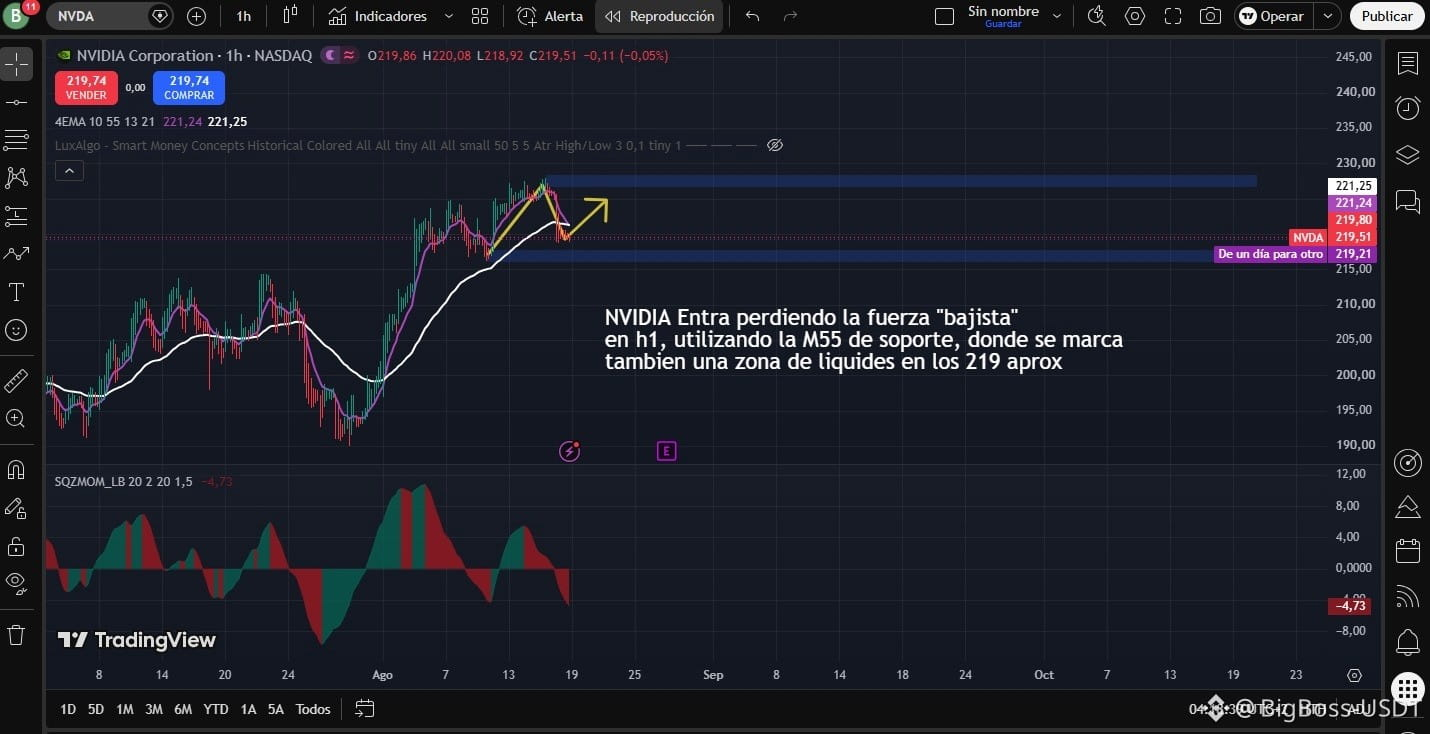The height and width of the screenshot is (734, 1430).
Task: Open the go to date calendar
Action: point(364,709)
